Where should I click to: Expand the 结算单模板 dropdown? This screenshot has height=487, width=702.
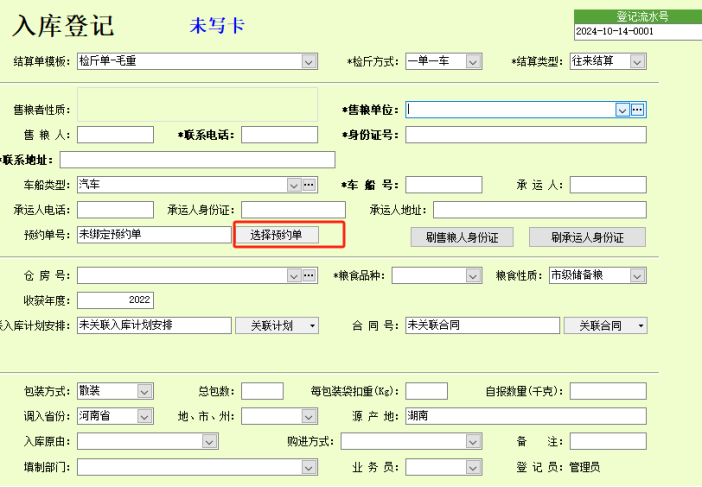[x=309, y=61]
